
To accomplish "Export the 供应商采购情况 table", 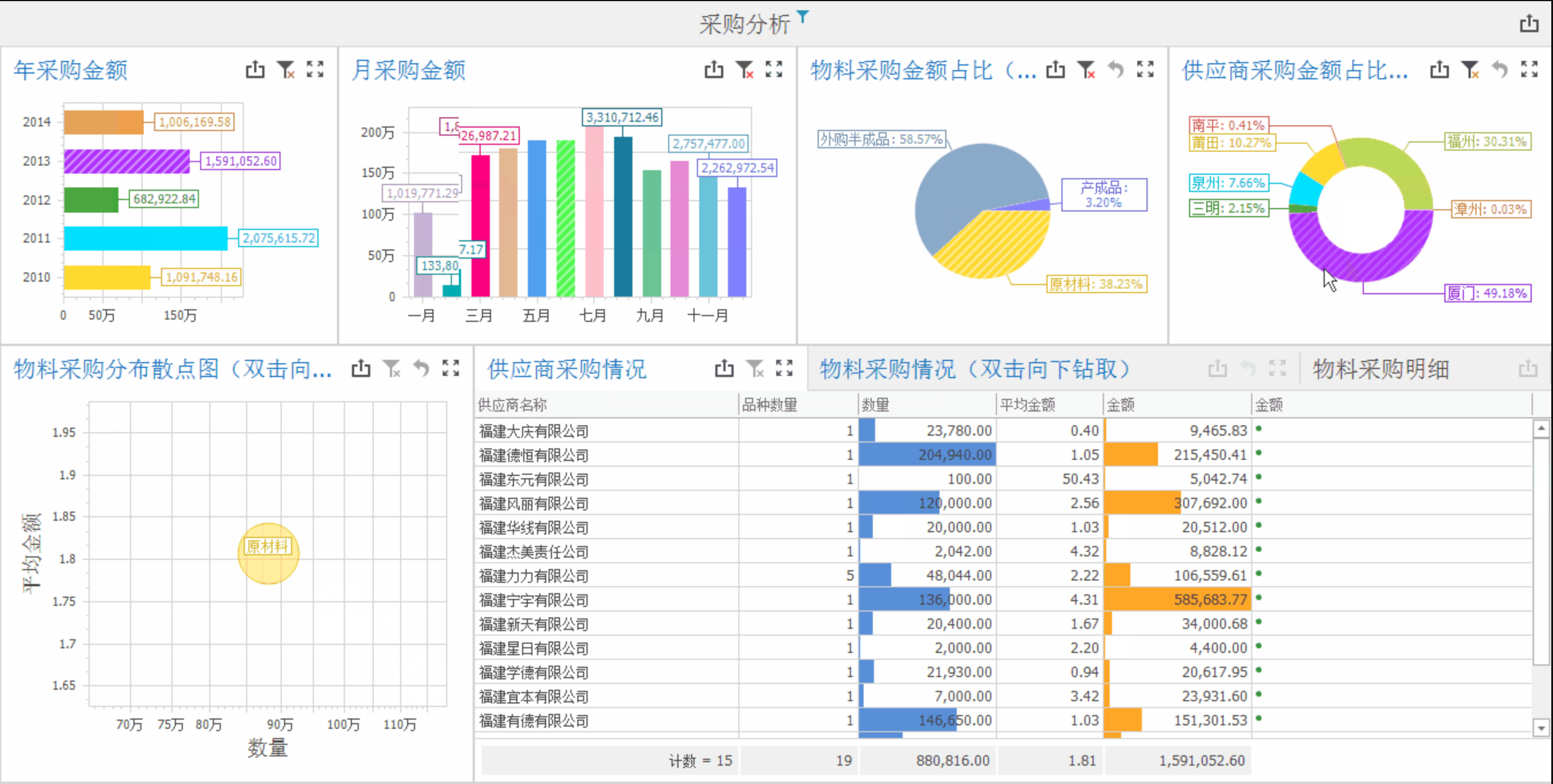I will (x=724, y=368).
